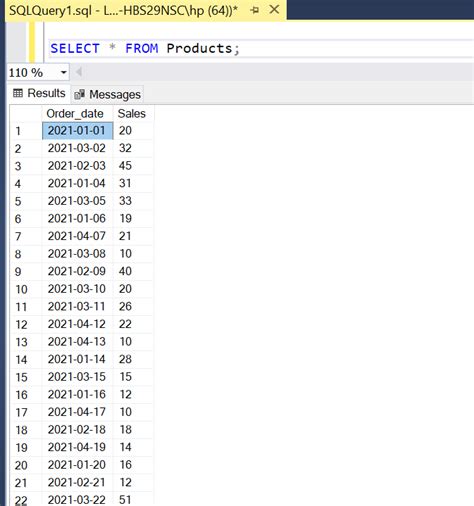
Task: Switch to the Messages tab
Action: click(x=107, y=94)
